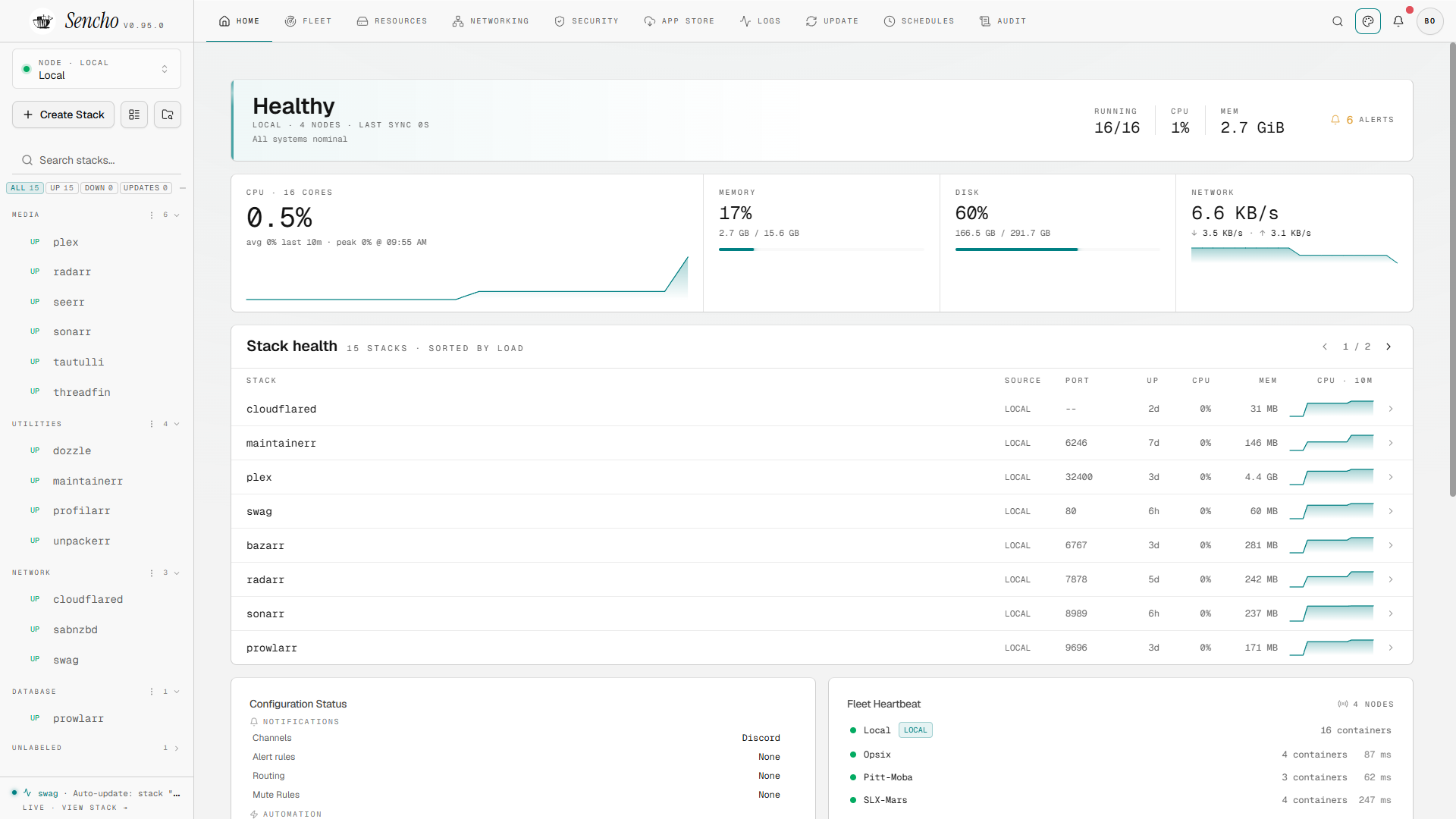Open the AUDIT tab
1456x819 pixels.
pyautogui.click(x=1003, y=21)
